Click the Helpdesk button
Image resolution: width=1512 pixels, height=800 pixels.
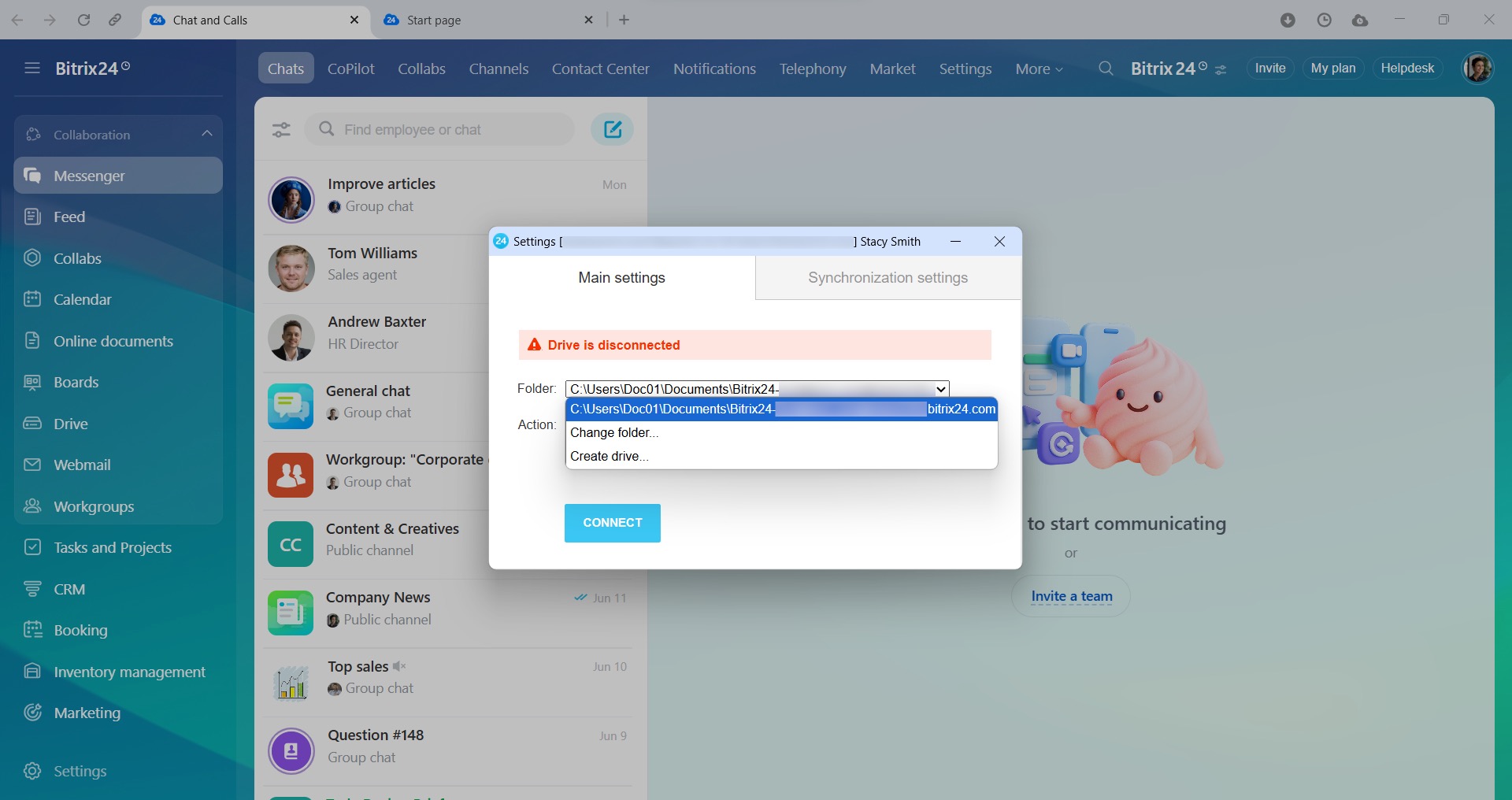(x=1408, y=69)
